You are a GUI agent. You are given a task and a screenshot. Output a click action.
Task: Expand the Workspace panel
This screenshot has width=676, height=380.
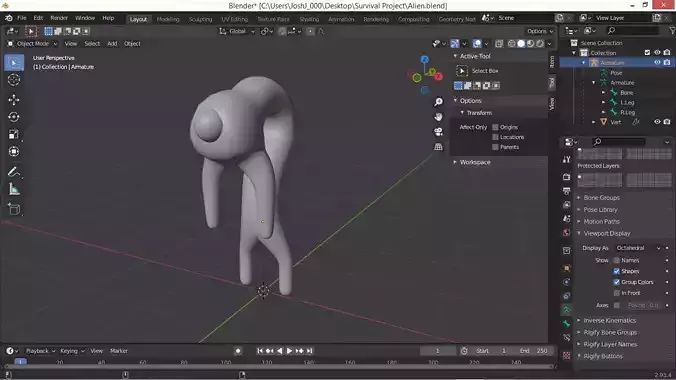click(474, 162)
